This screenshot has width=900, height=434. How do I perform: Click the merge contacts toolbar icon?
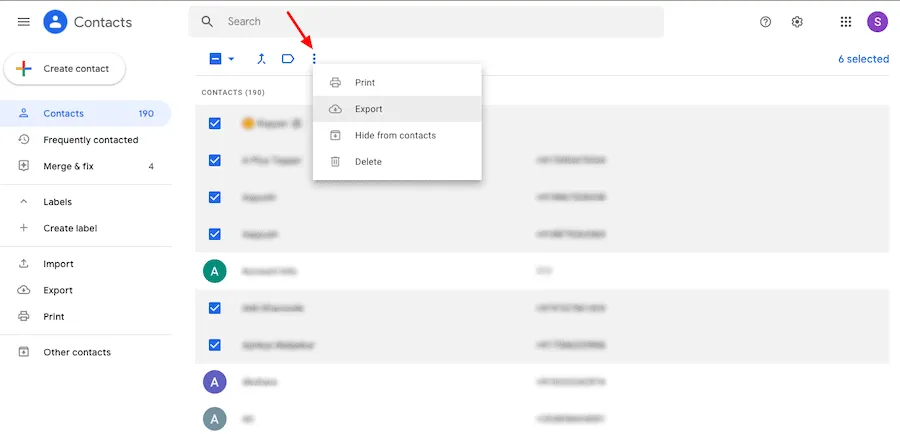261,59
